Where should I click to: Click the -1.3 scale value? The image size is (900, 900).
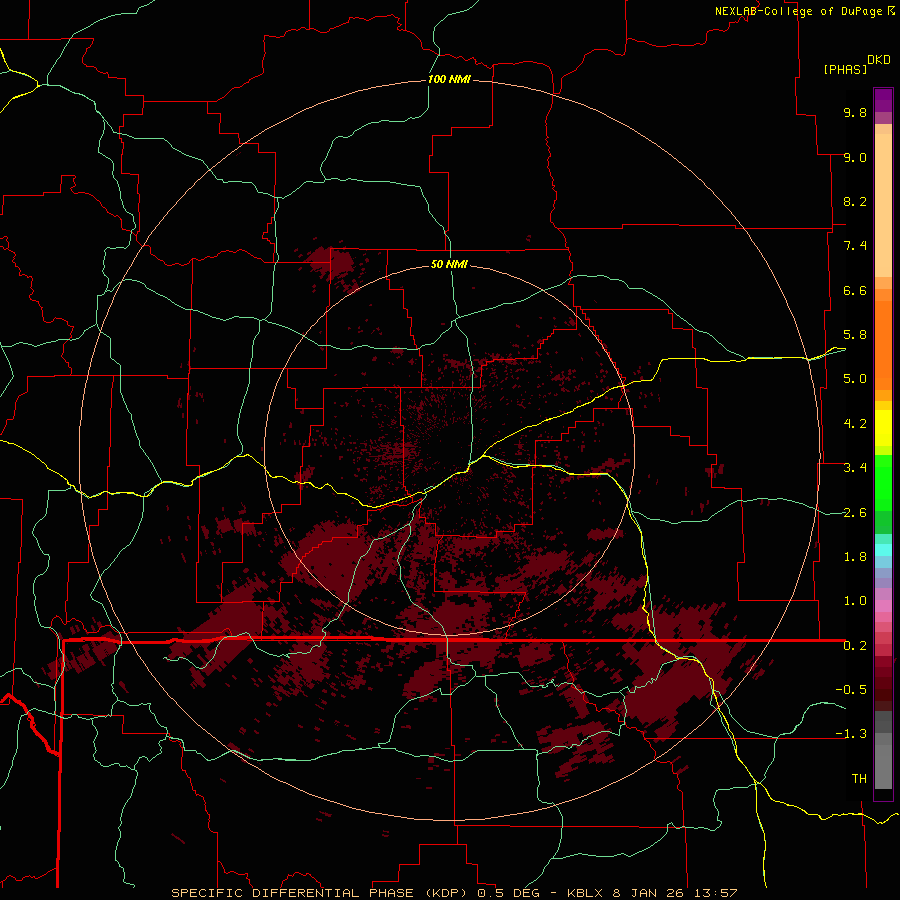coord(851,735)
